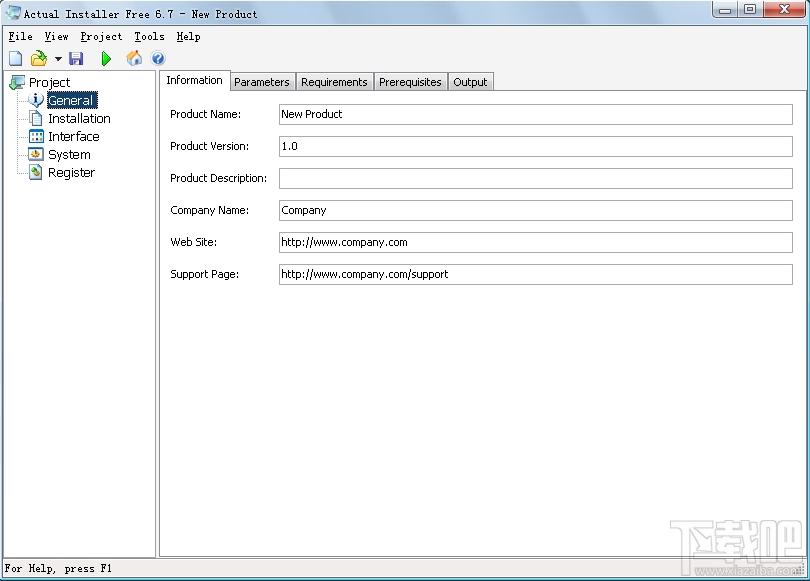The height and width of the screenshot is (581, 810).
Task: Switch to the Requirements tab
Action: pos(334,82)
